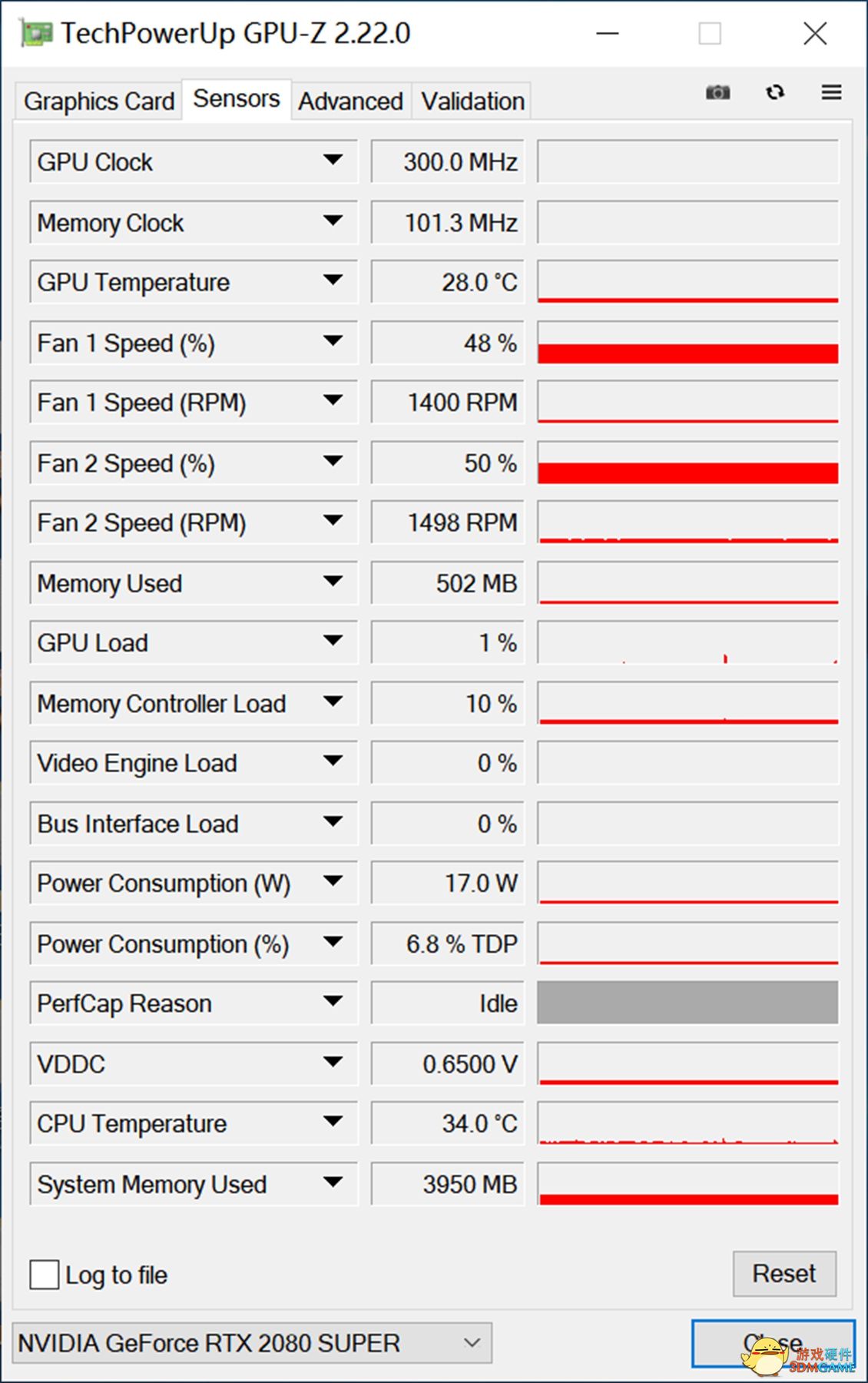
Task: Open the GPU Temperature dropdown arrow
Action: (333, 280)
